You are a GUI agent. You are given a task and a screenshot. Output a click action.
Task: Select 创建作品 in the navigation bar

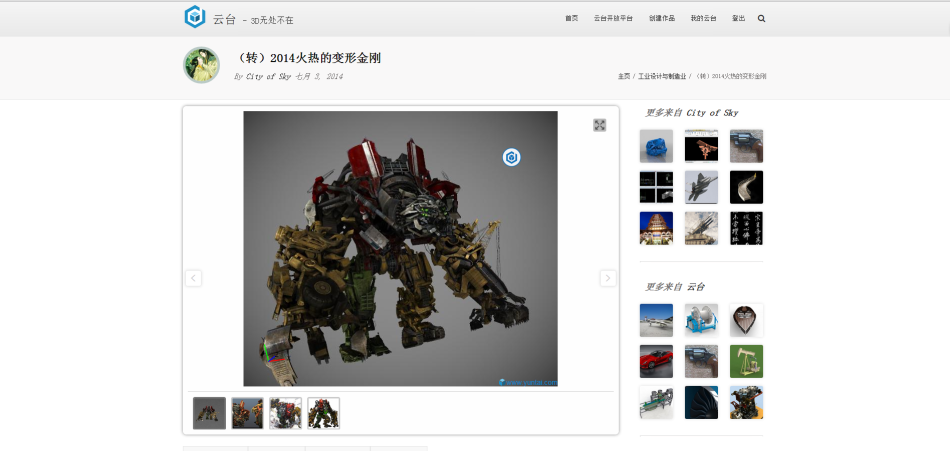click(x=661, y=18)
